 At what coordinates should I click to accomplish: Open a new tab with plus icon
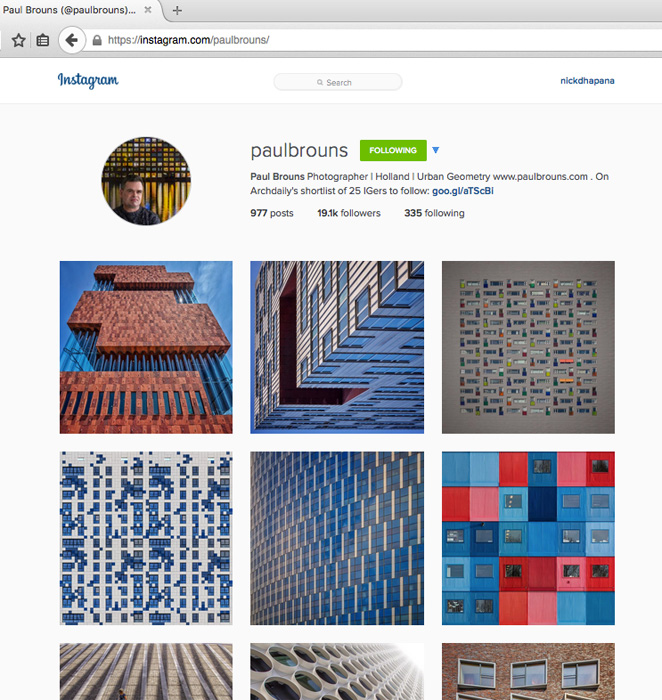pyautogui.click(x=177, y=11)
